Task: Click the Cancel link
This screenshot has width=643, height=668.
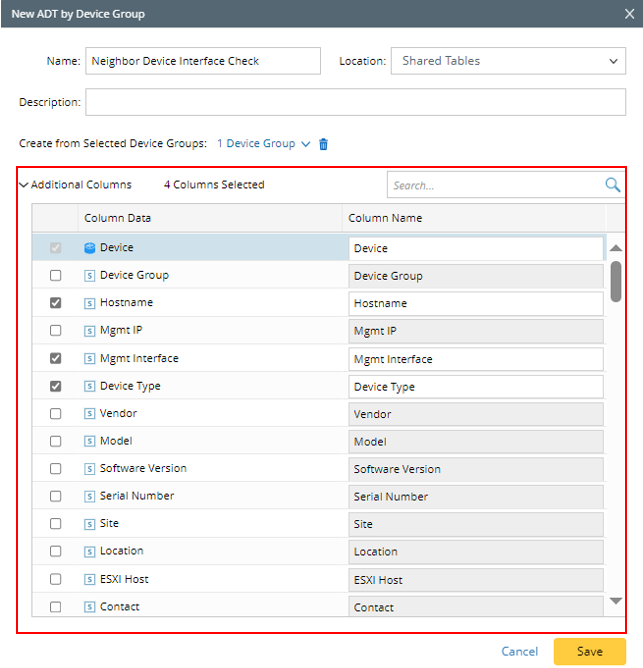Action: tap(519, 651)
